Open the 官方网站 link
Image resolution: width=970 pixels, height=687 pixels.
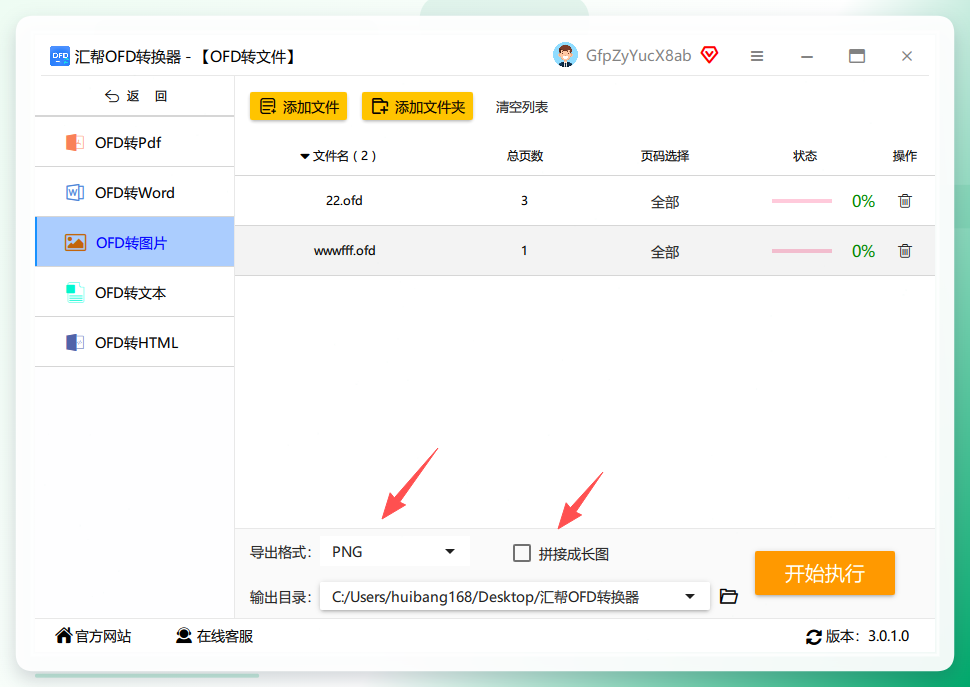click(93, 636)
